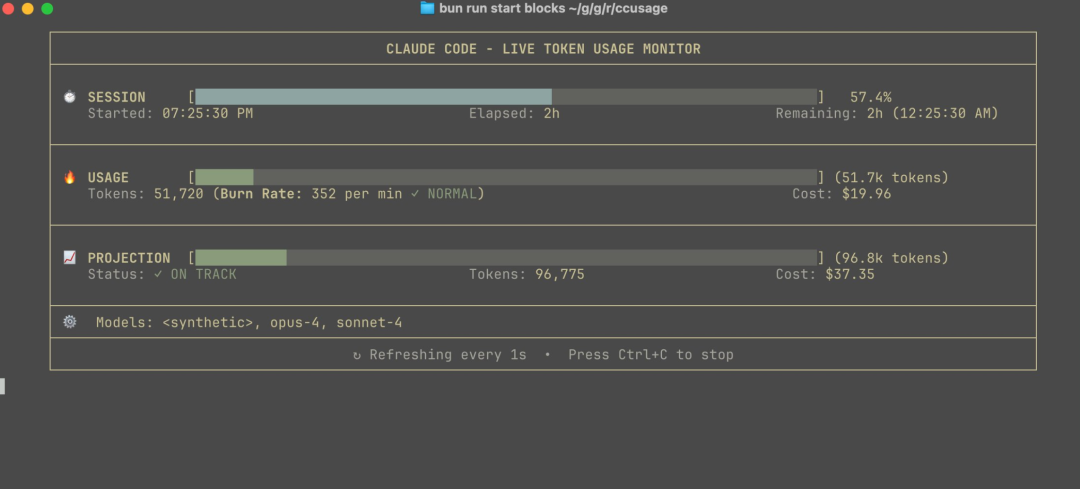Click the chart icon beside PROJECTION
The height and width of the screenshot is (489, 1080).
pyautogui.click(x=70, y=258)
